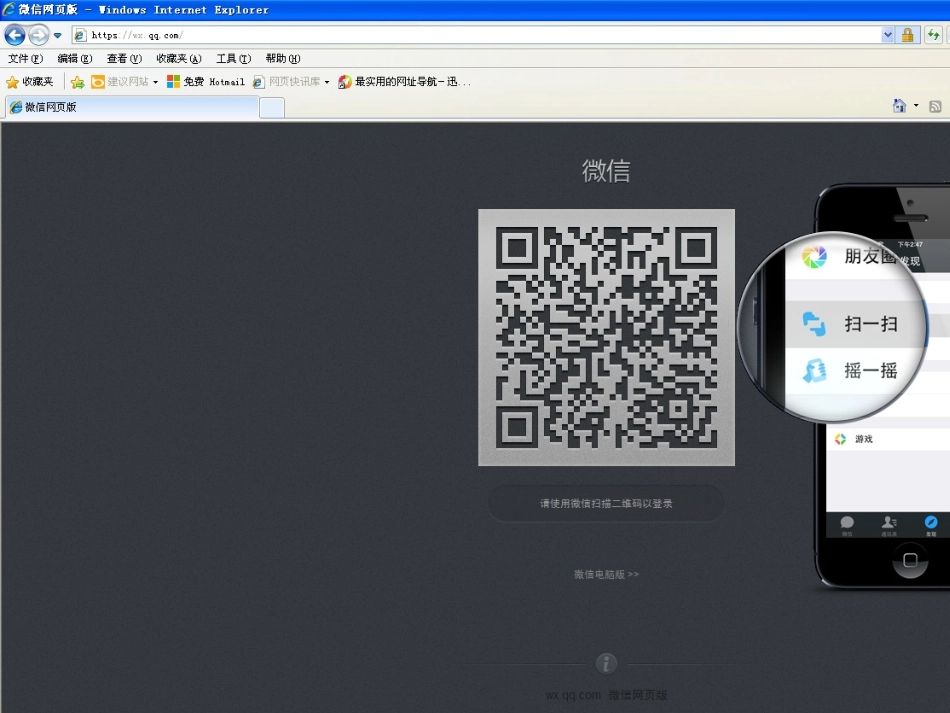Click the 请使用微信扫描二维码以登录 prompt

tap(606, 503)
